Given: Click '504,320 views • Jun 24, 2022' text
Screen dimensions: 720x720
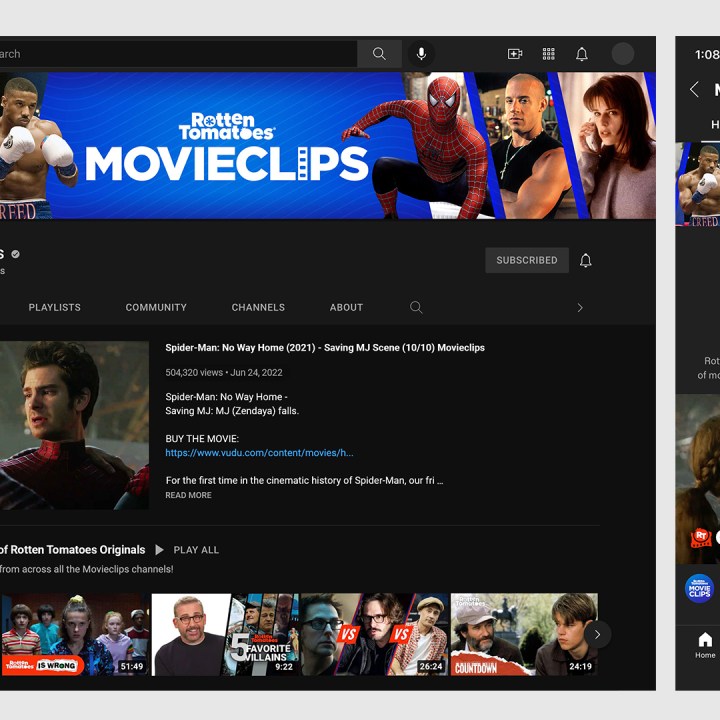Looking at the screenshot, I should [224, 372].
